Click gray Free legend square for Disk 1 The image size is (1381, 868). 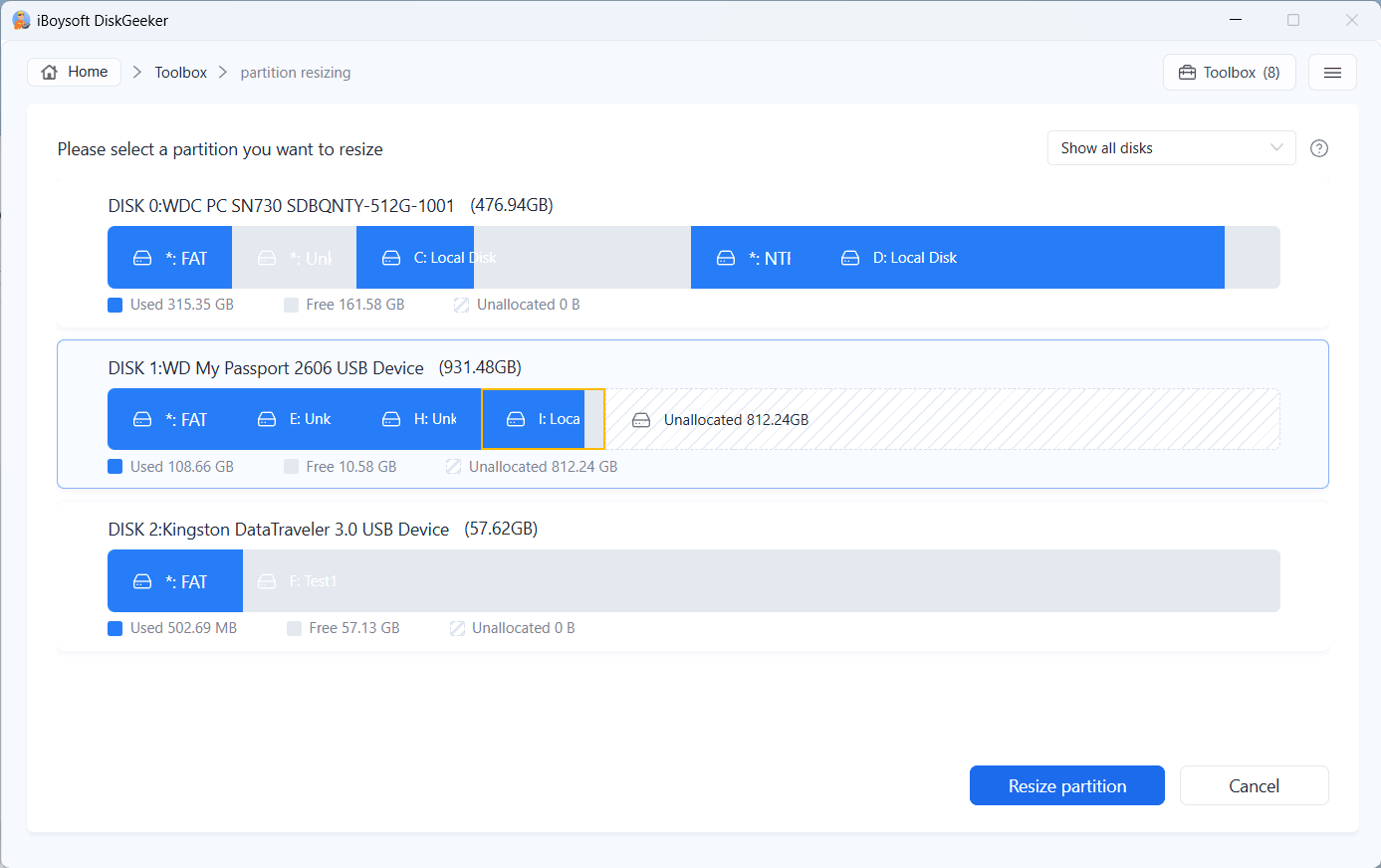(291, 467)
